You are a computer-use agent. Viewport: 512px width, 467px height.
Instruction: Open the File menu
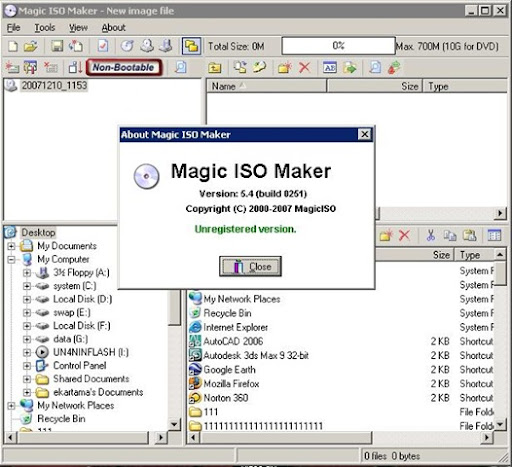pyautogui.click(x=13, y=28)
